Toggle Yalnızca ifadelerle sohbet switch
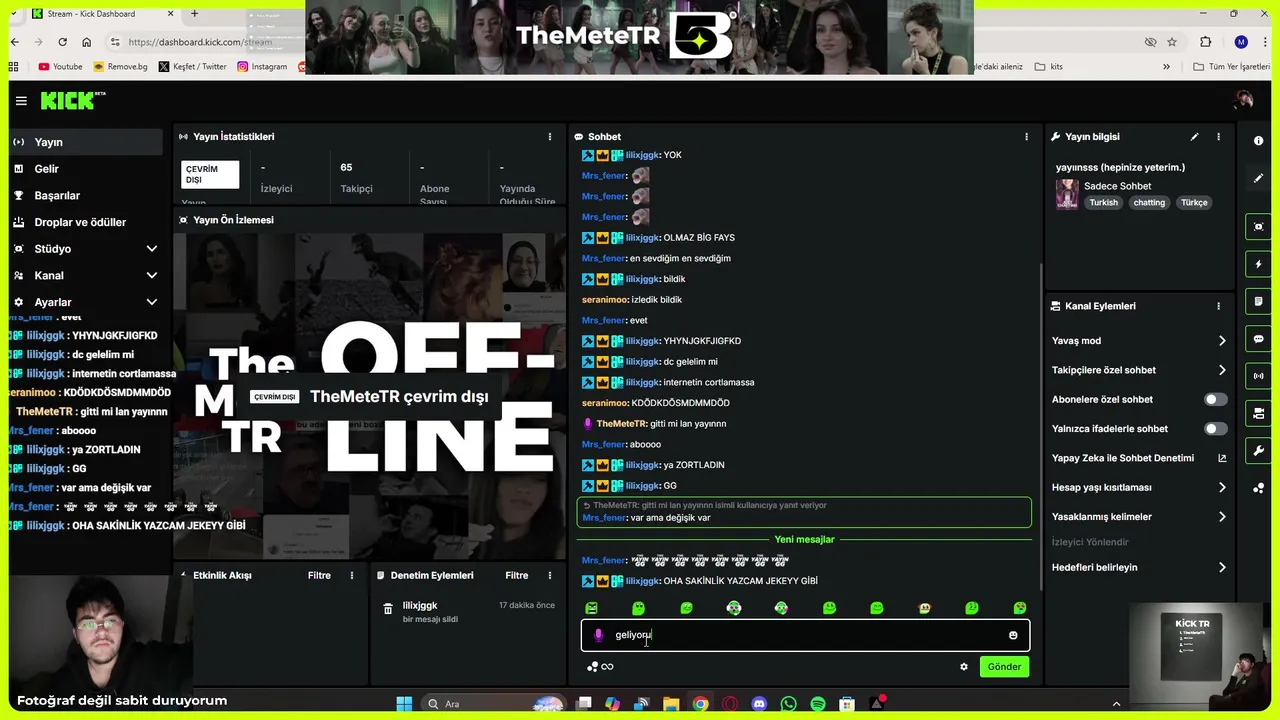This screenshot has width=1280, height=720. (1214, 429)
